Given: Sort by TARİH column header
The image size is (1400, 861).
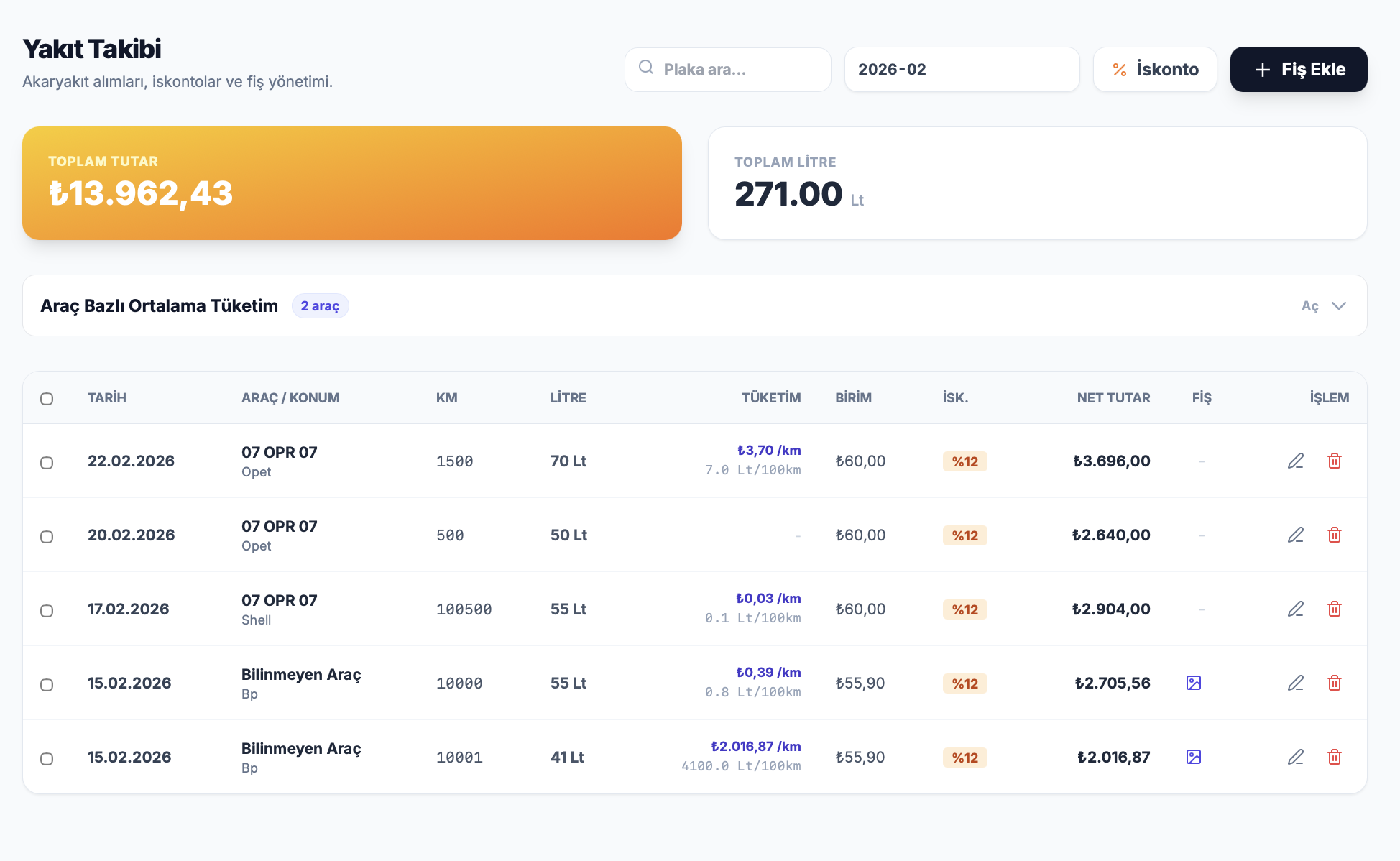Looking at the screenshot, I should [107, 397].
